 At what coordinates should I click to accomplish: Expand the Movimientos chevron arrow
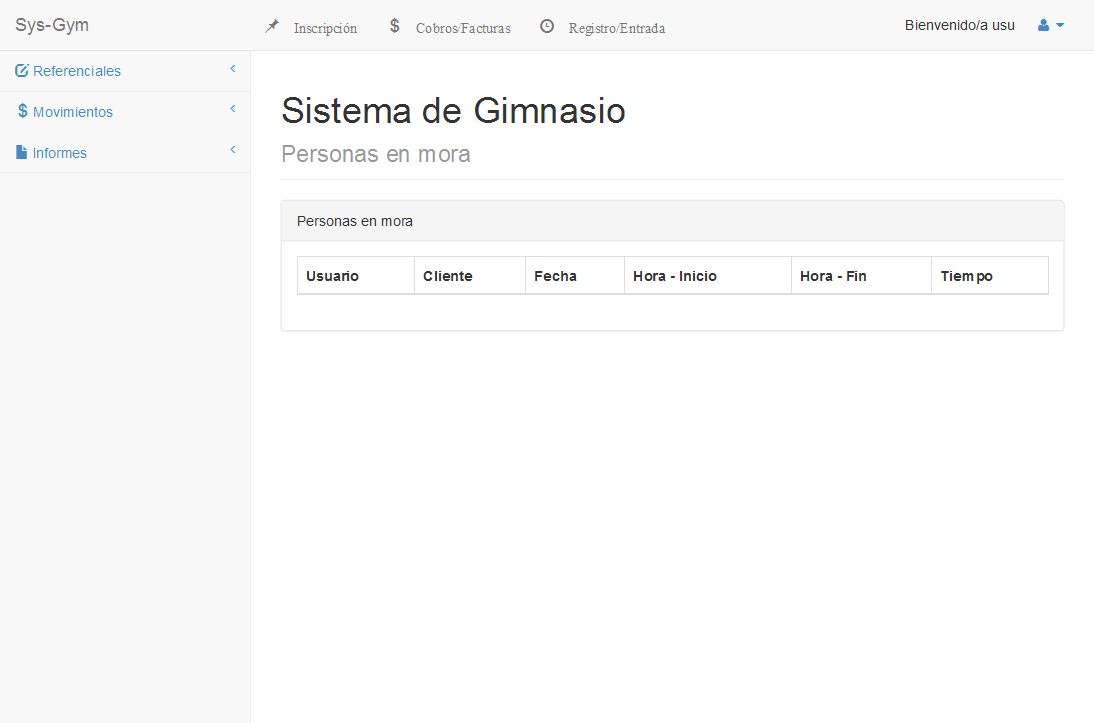pos(233,109)
